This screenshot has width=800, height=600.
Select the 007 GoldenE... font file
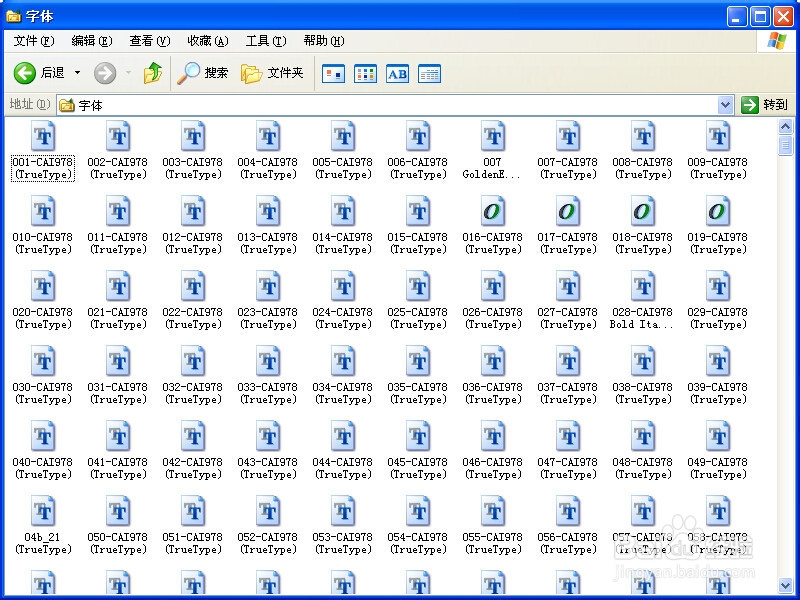pos(493,151)
